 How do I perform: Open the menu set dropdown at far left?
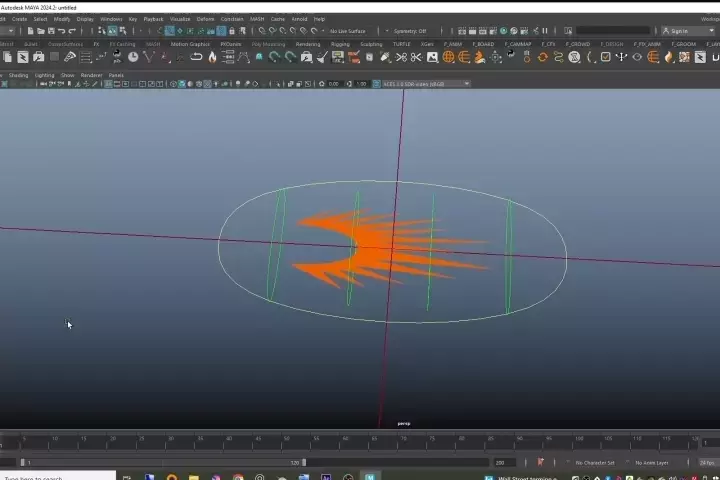(7, 31)
